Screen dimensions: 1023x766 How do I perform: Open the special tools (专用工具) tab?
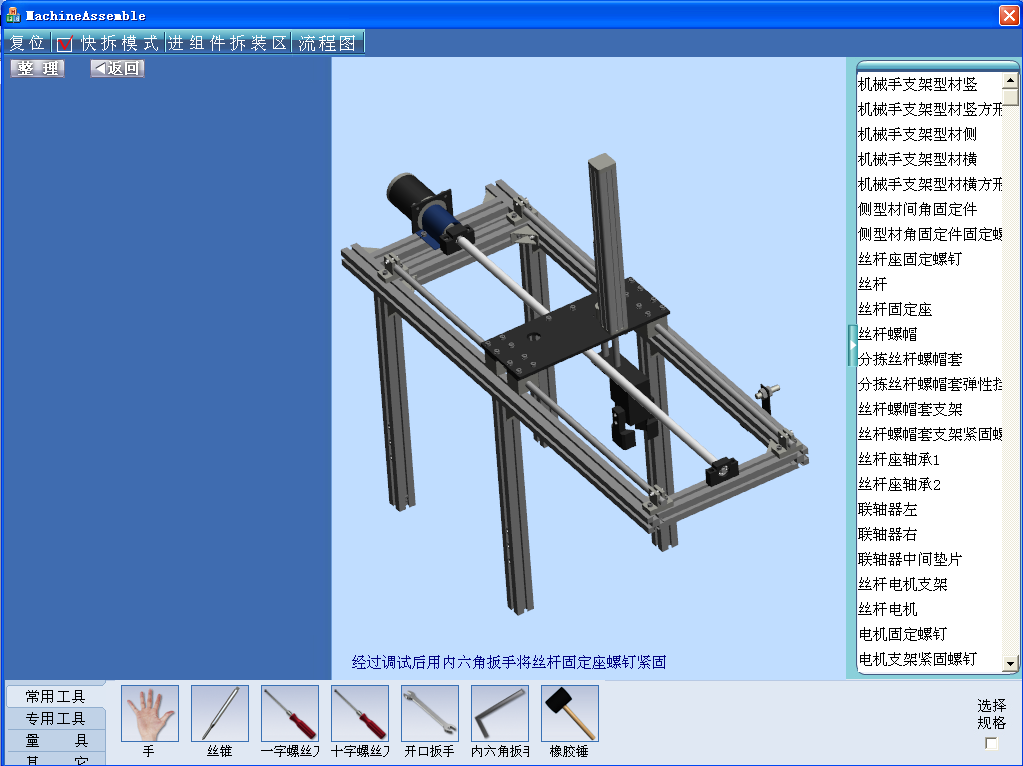(x=55, y=718)
